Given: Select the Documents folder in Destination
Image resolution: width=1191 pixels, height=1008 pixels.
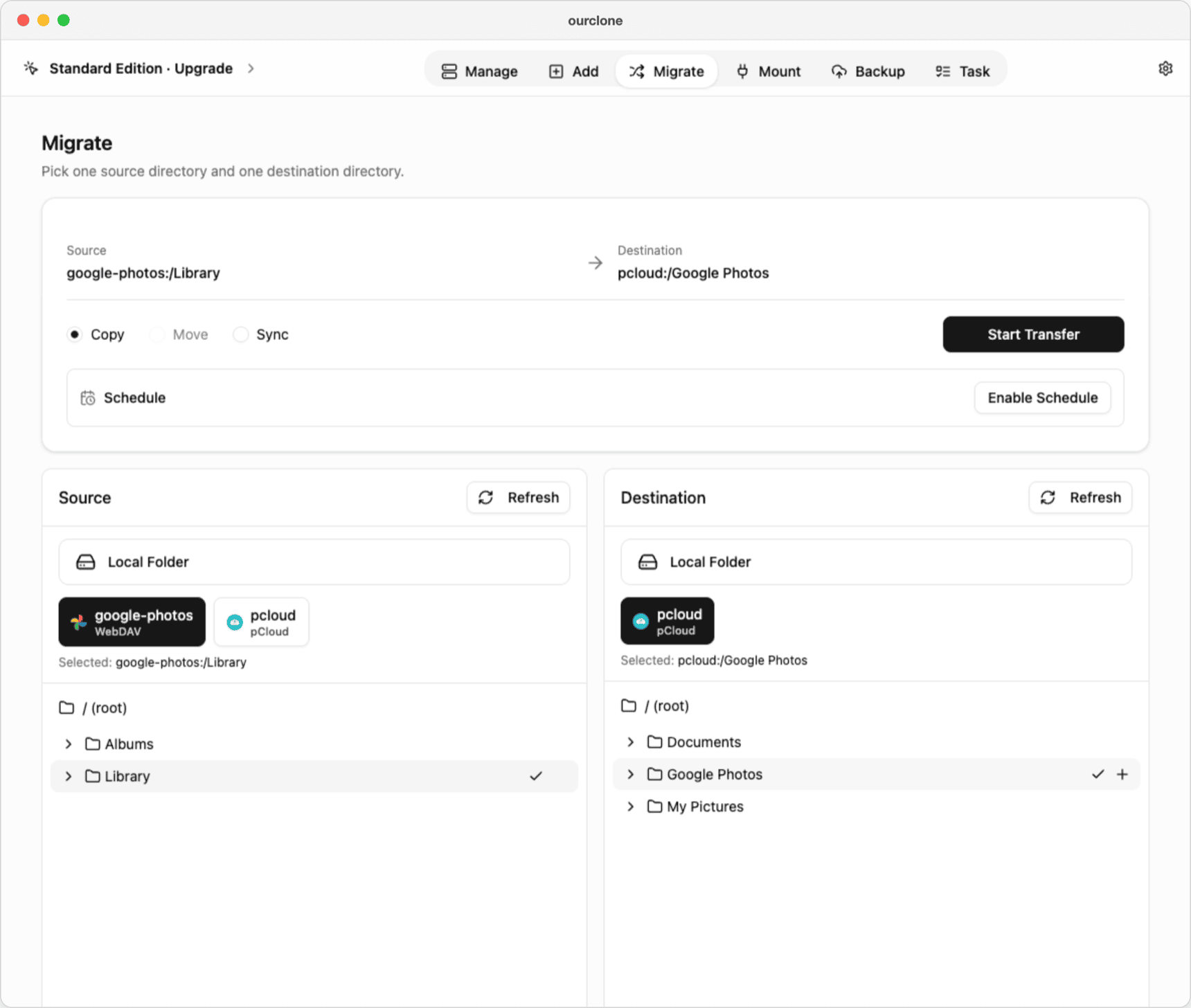Looking at the screenshot, I should tap(876, 742).
